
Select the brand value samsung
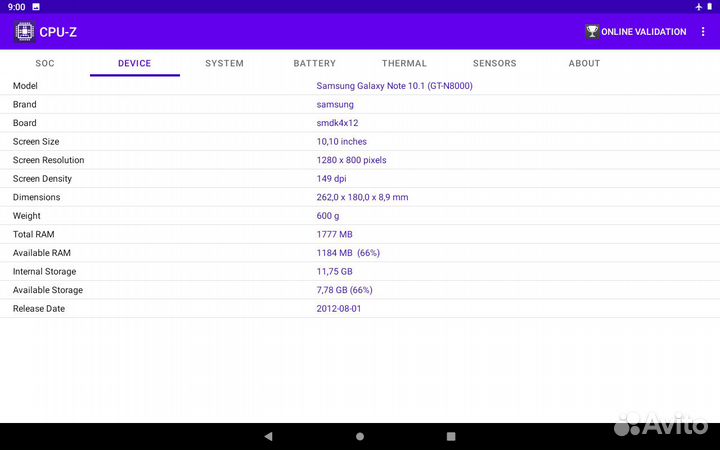(x=335, y=105)
